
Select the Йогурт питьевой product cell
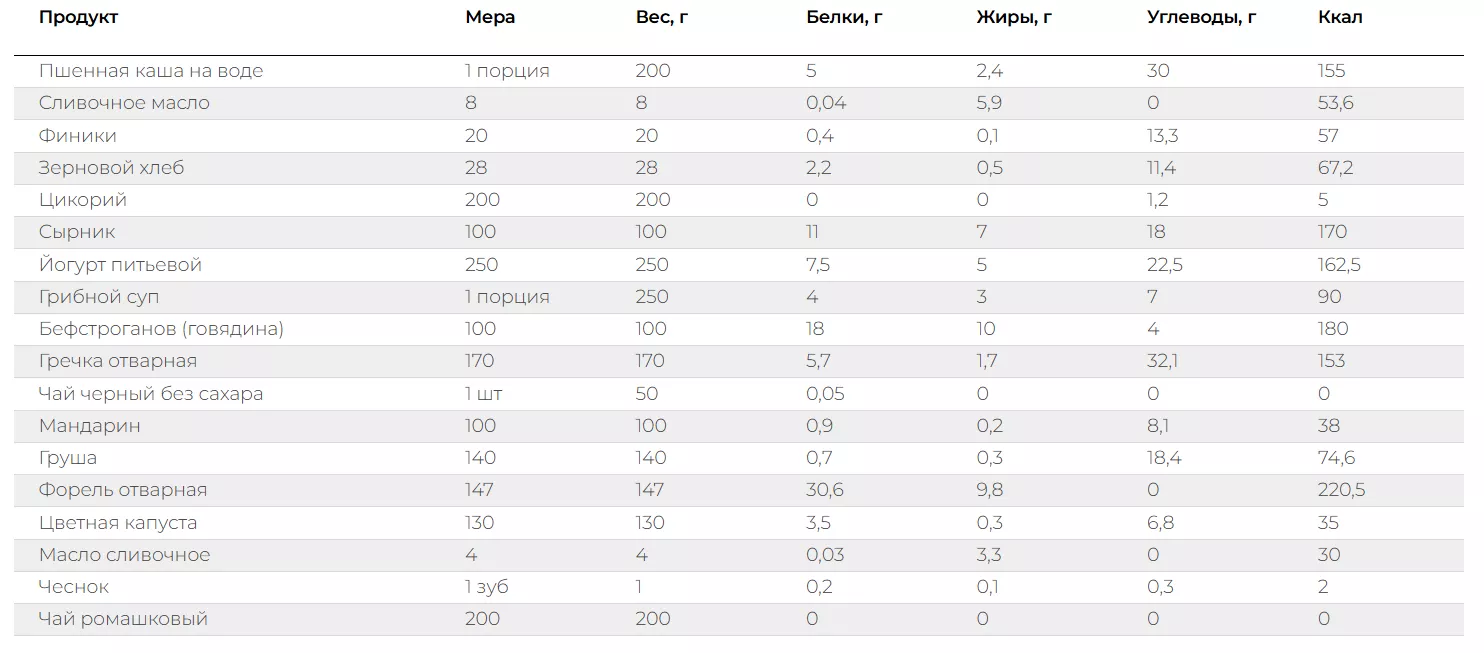click(120, 265)
